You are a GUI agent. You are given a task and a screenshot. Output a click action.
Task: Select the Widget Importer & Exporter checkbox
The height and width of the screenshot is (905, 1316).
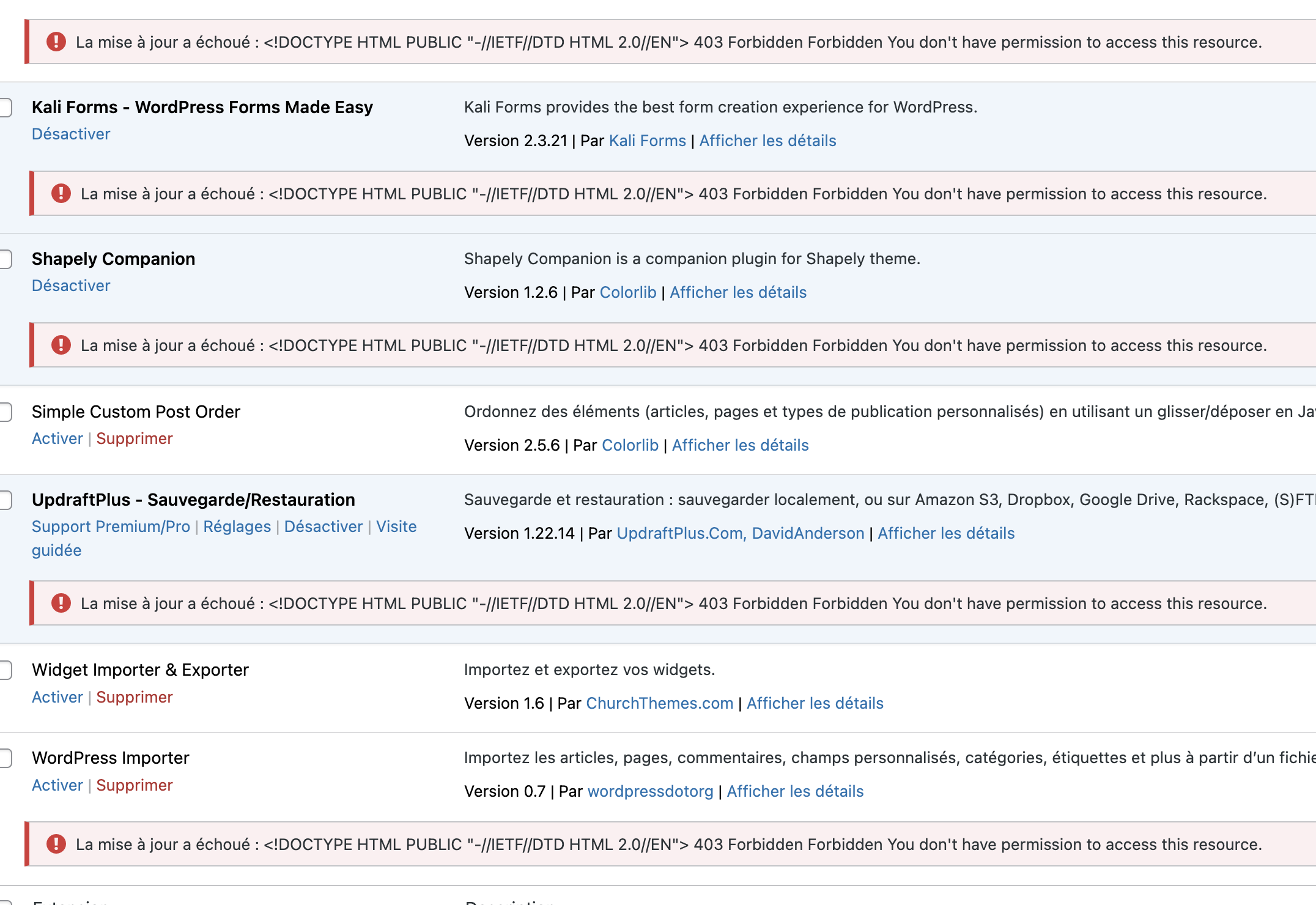point(5,670)
